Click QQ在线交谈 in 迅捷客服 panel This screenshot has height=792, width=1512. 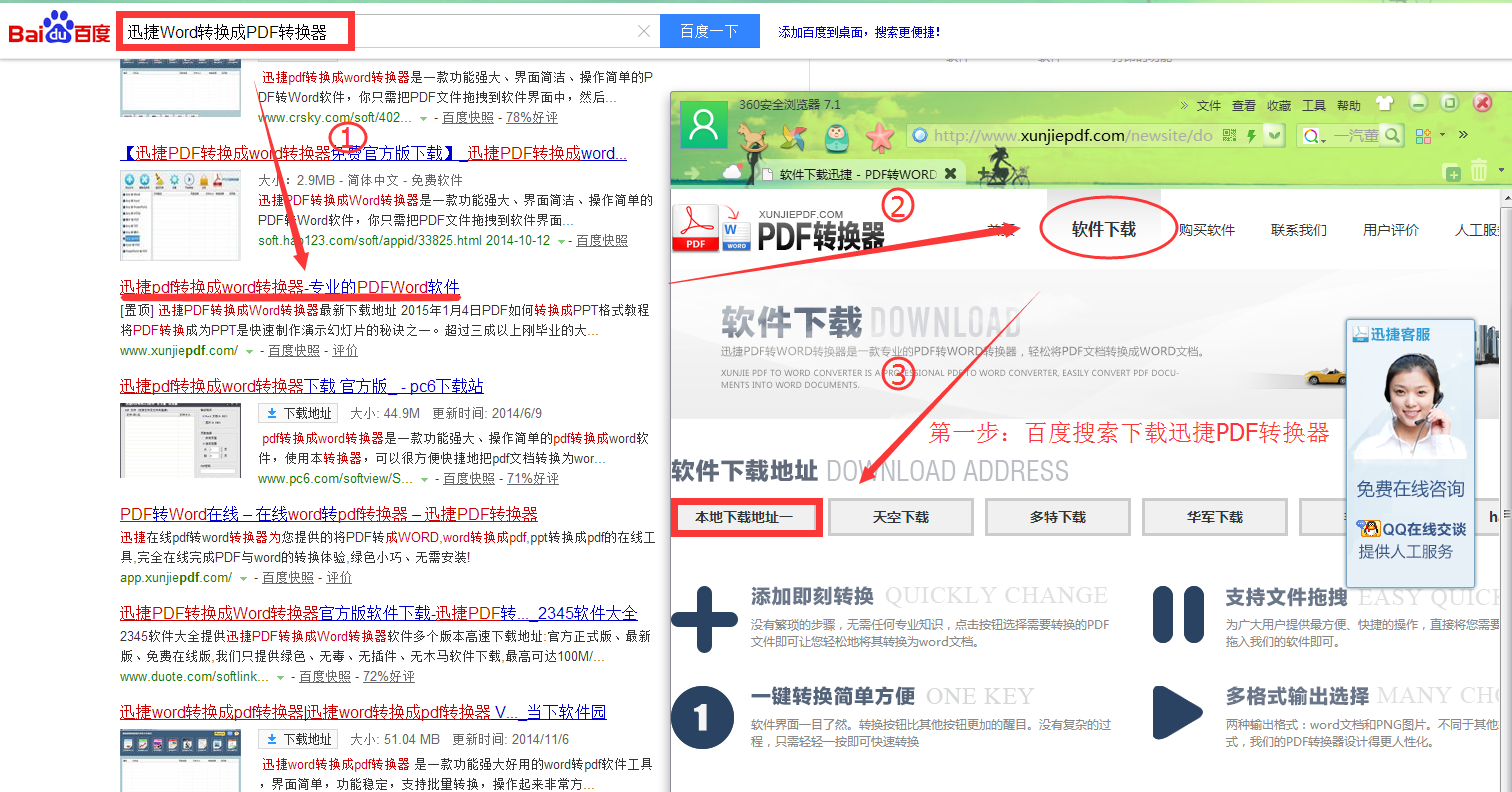tap(1411, 529)
